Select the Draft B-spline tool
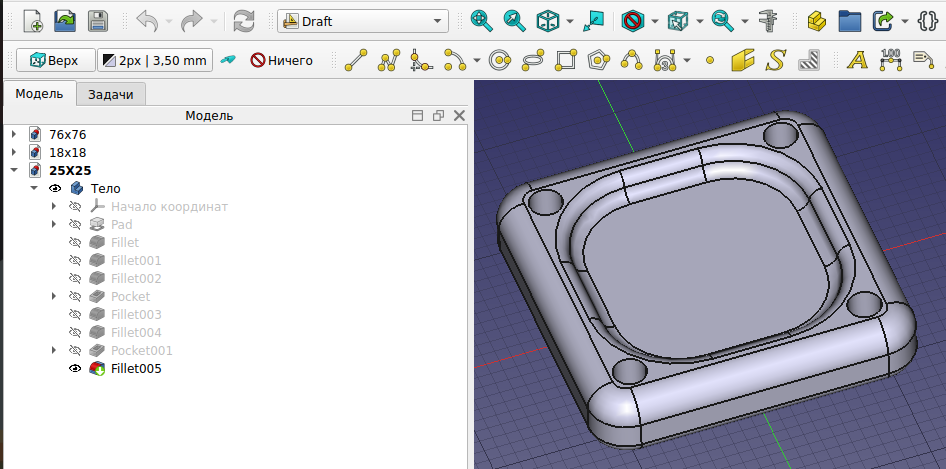The width and height of the screenshot is (946, 469). (631, 60)
